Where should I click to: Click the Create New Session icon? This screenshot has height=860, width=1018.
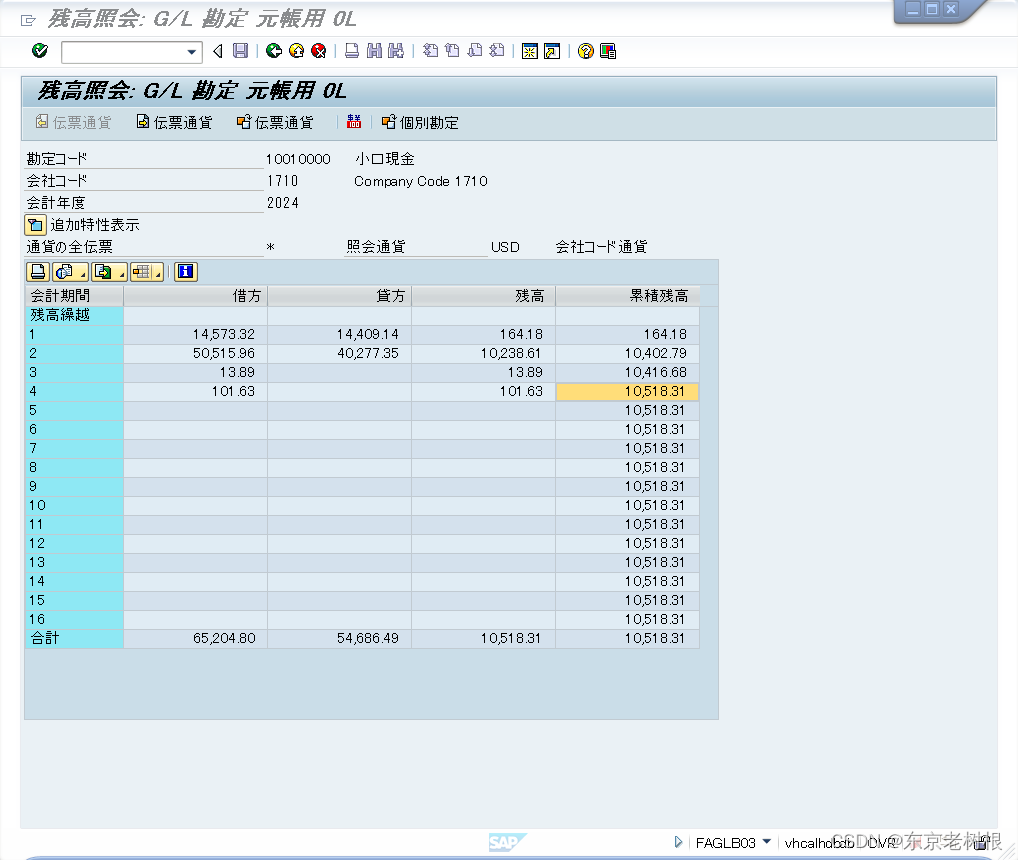530,51
